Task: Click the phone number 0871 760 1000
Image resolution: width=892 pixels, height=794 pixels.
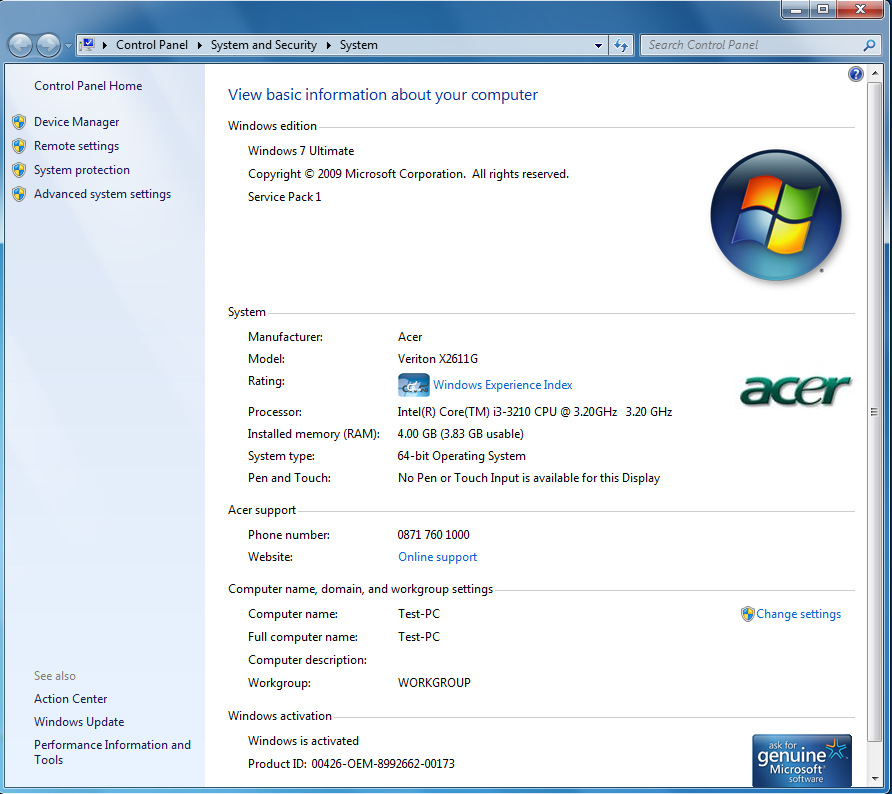Action: coord(433,535)
